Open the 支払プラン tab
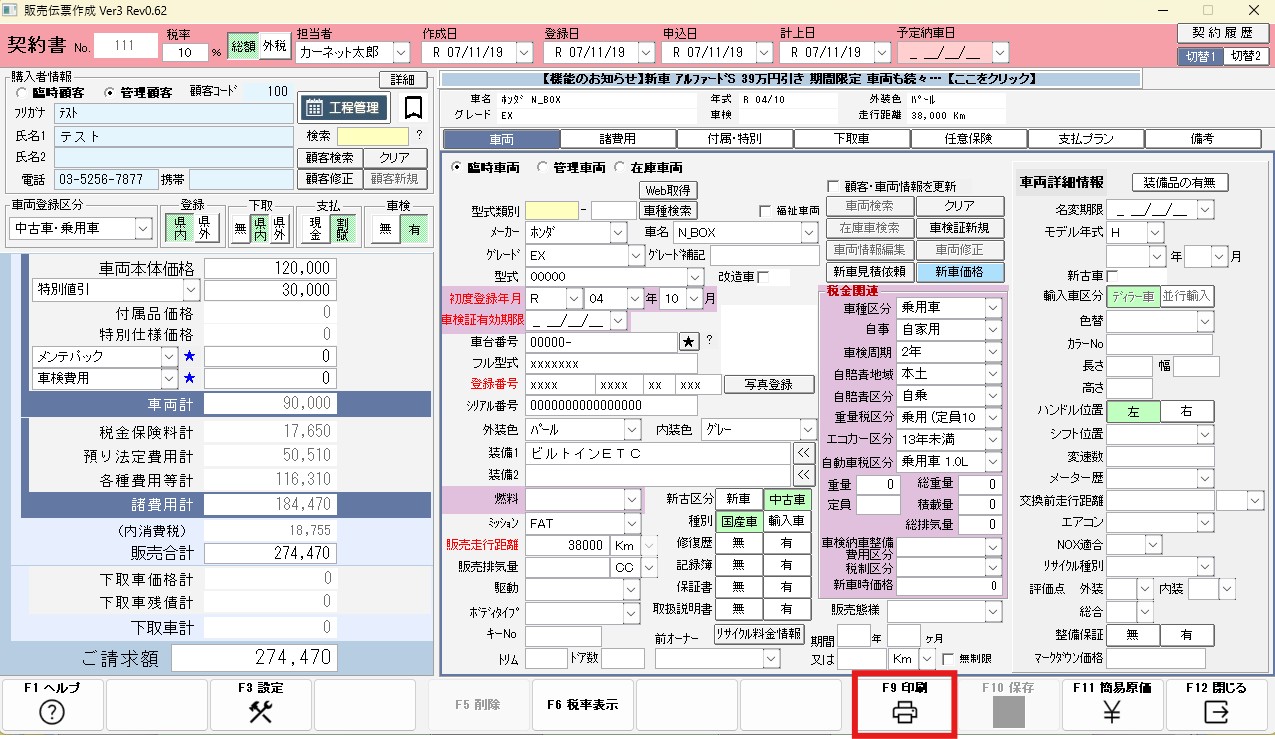This screenshot has width=1275, height=739. click(1084, 139)
